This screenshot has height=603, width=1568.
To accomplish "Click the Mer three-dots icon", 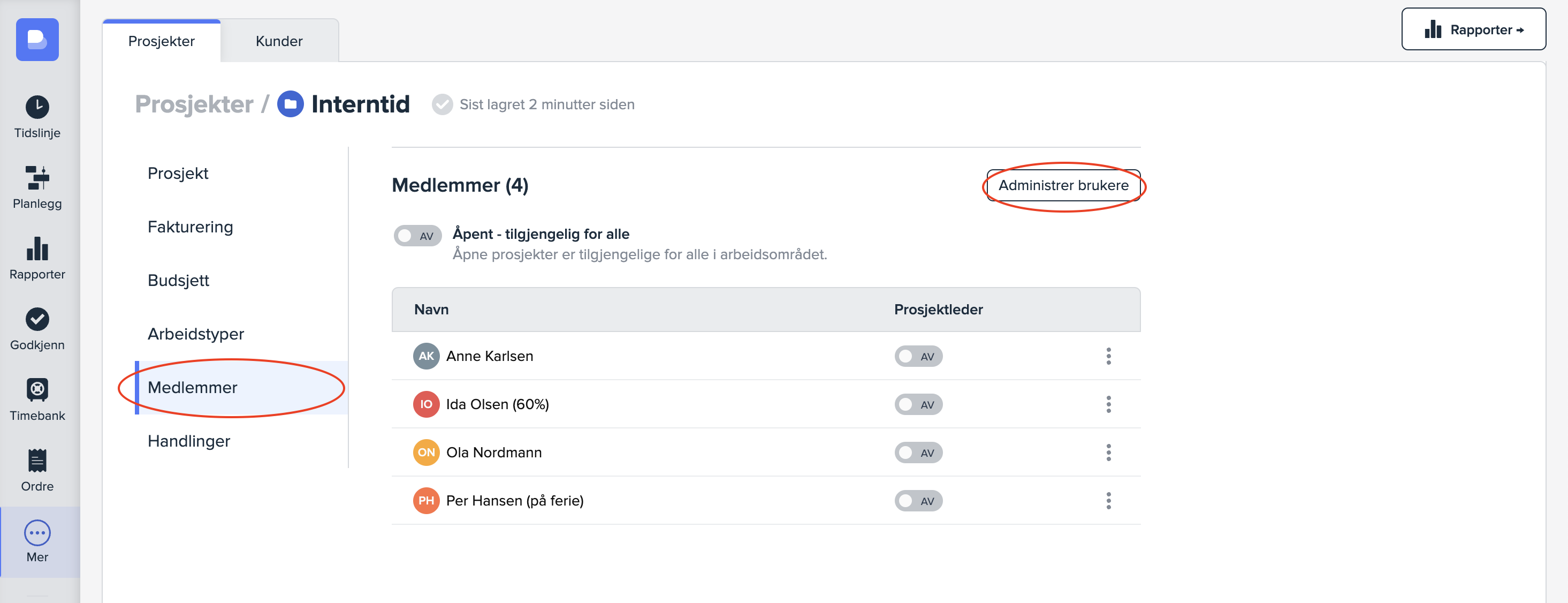I will click(37, 532).
